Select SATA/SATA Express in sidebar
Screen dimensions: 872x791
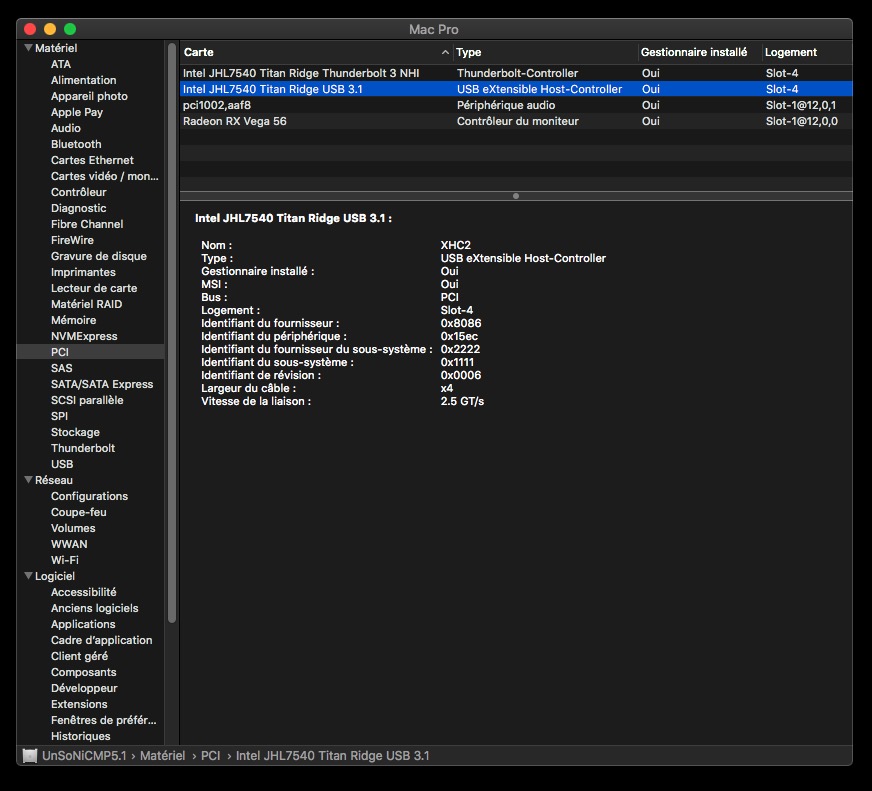click(x=102, y=384)
